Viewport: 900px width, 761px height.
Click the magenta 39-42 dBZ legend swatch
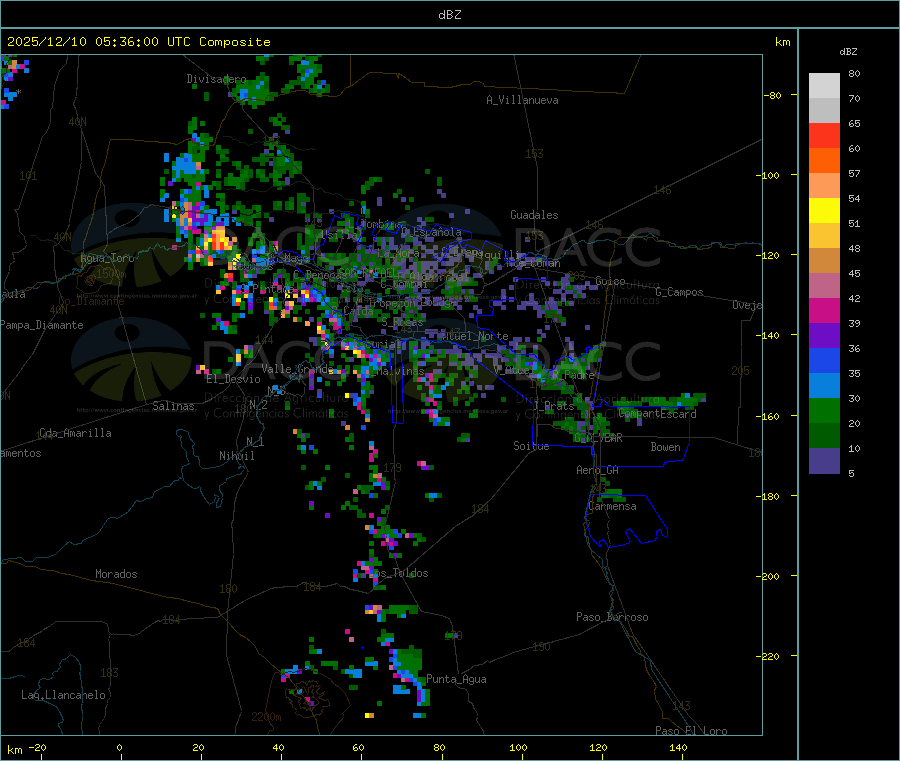coord(824,310)
